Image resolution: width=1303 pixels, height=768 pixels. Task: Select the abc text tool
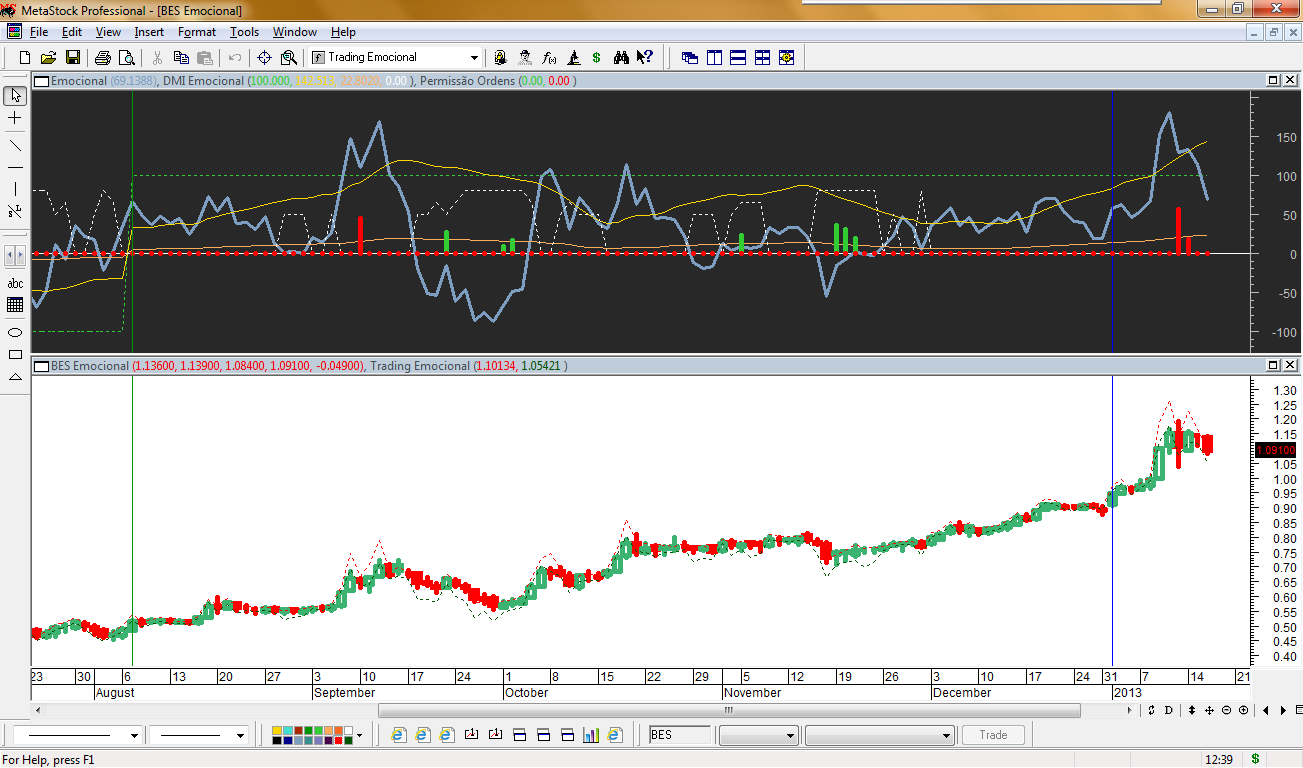(x=15, y=284)
